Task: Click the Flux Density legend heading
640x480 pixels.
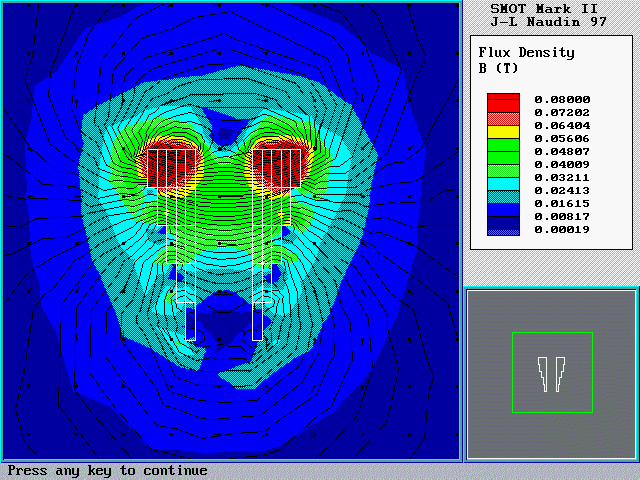Action: 527,53
